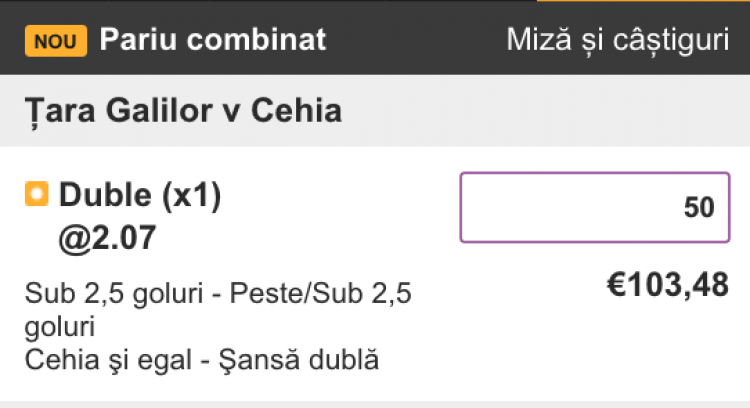Click the €103,48 potential winnings amount

click(x=668, y=285)
